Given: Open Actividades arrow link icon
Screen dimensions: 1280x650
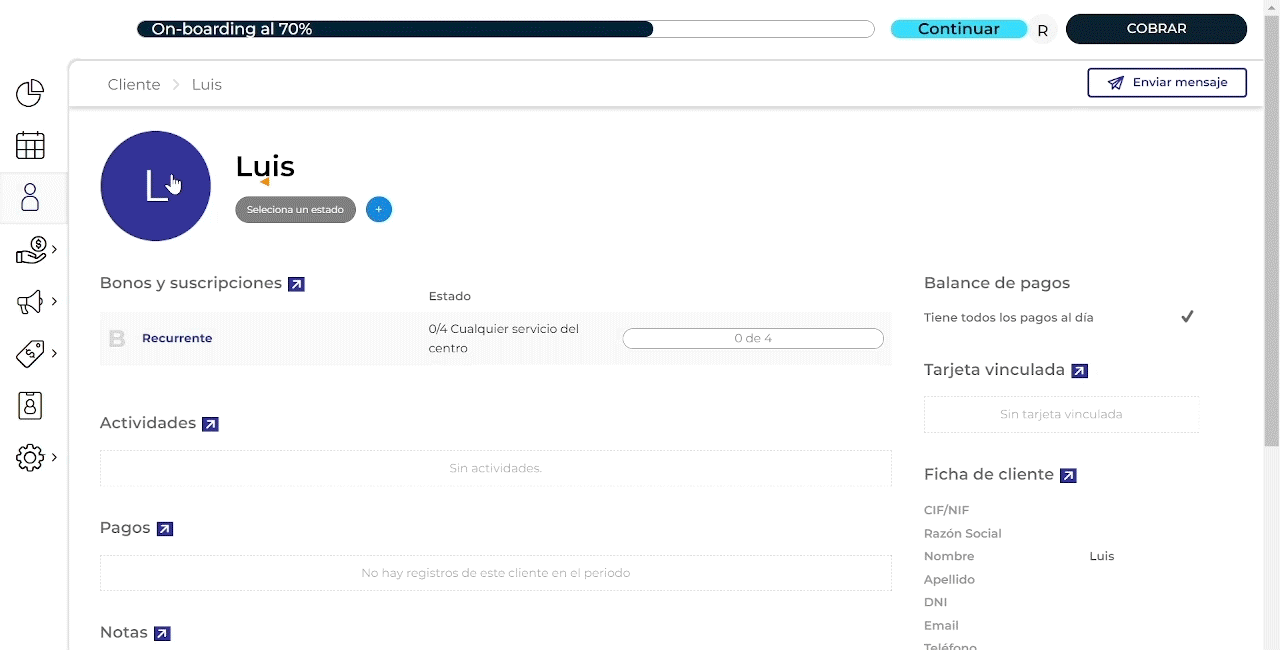Looking at the screenshot, I should coord(210,424).
